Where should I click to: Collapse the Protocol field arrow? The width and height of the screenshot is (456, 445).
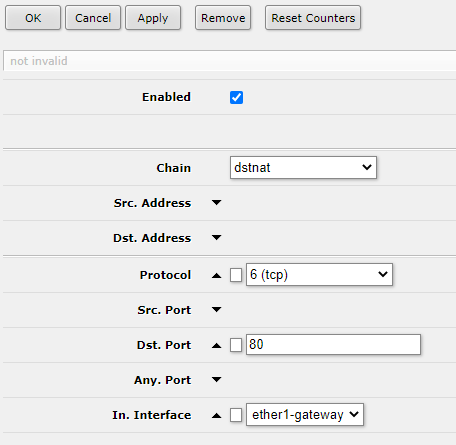216,275
